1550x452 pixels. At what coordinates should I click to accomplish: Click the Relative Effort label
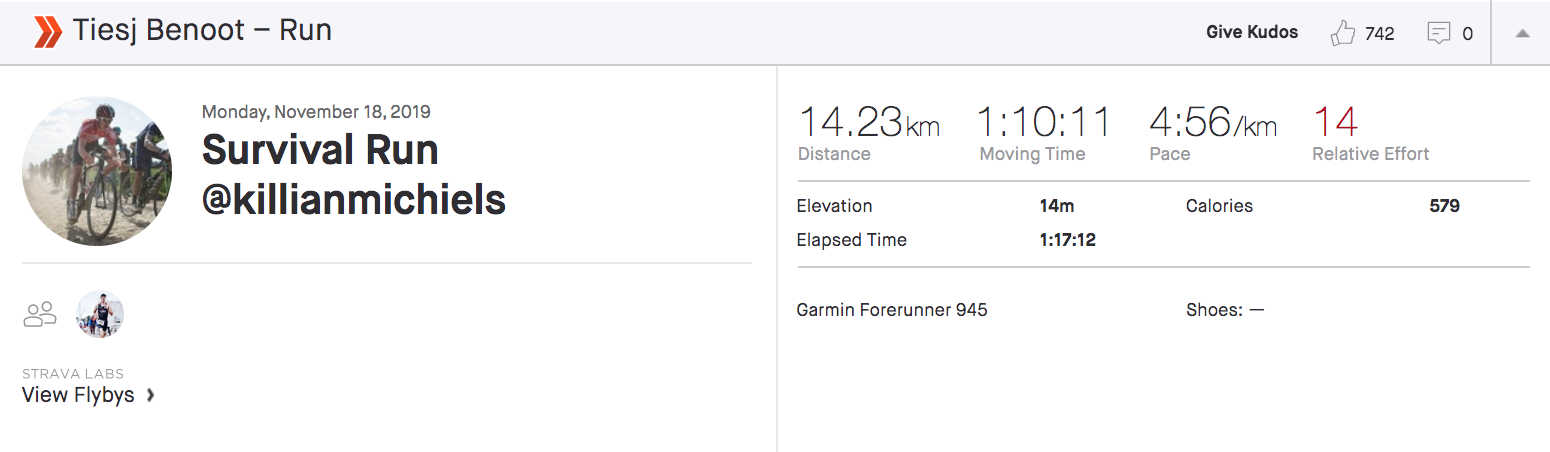(x=1371, y=154)
